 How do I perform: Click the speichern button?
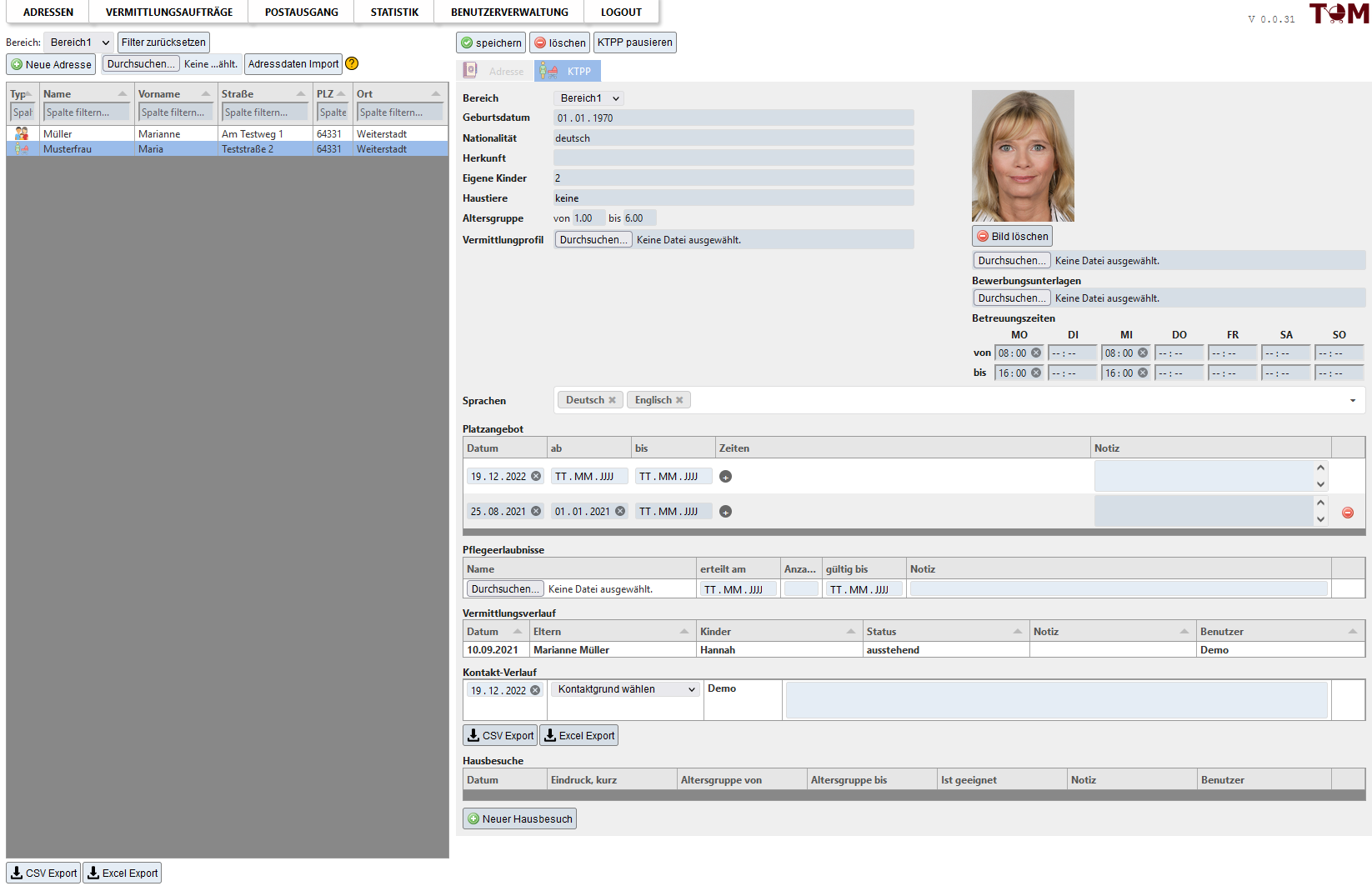pyautogui.click(x=491, y=43)
